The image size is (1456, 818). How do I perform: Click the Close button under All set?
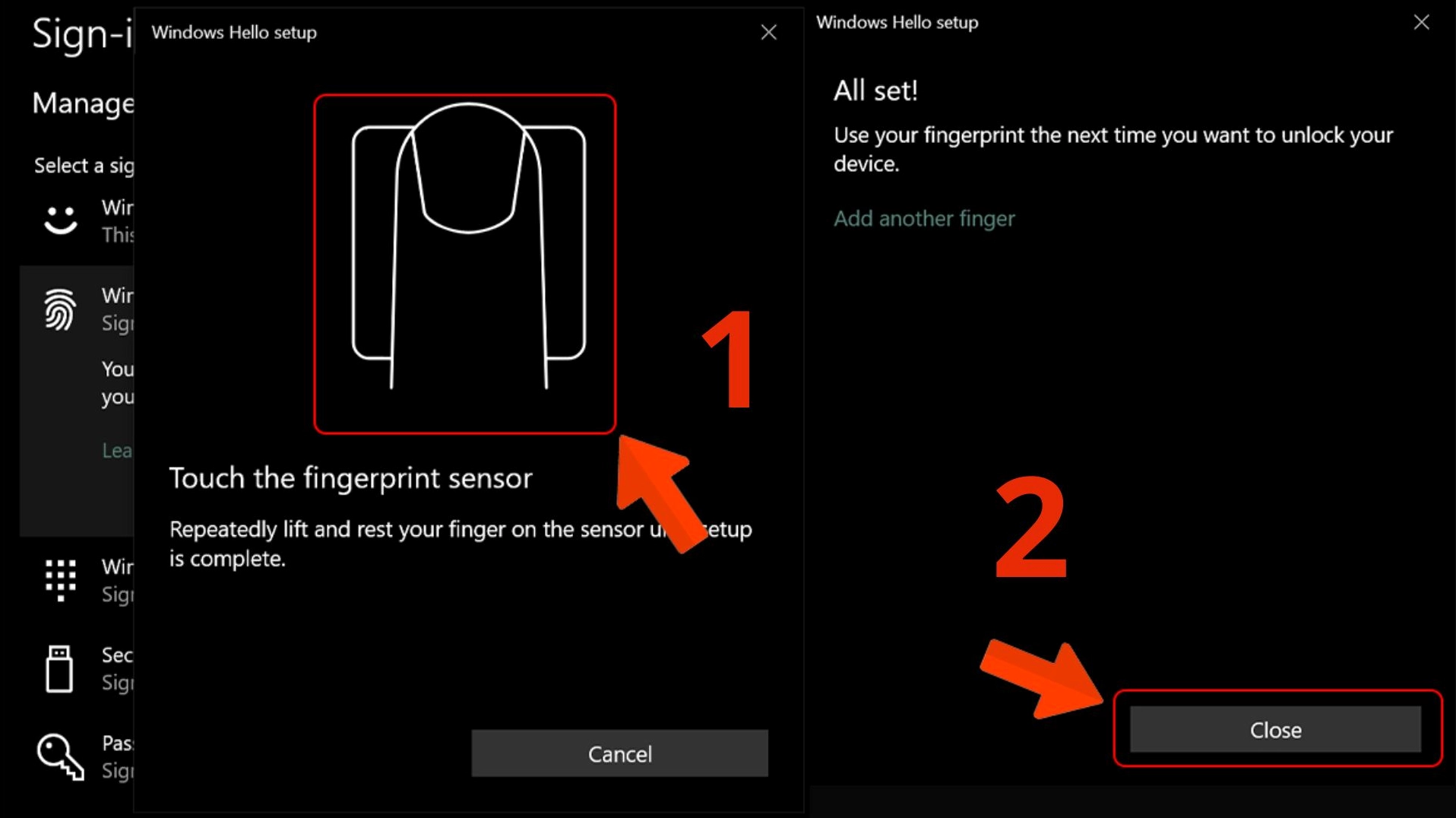point(1274,730)
